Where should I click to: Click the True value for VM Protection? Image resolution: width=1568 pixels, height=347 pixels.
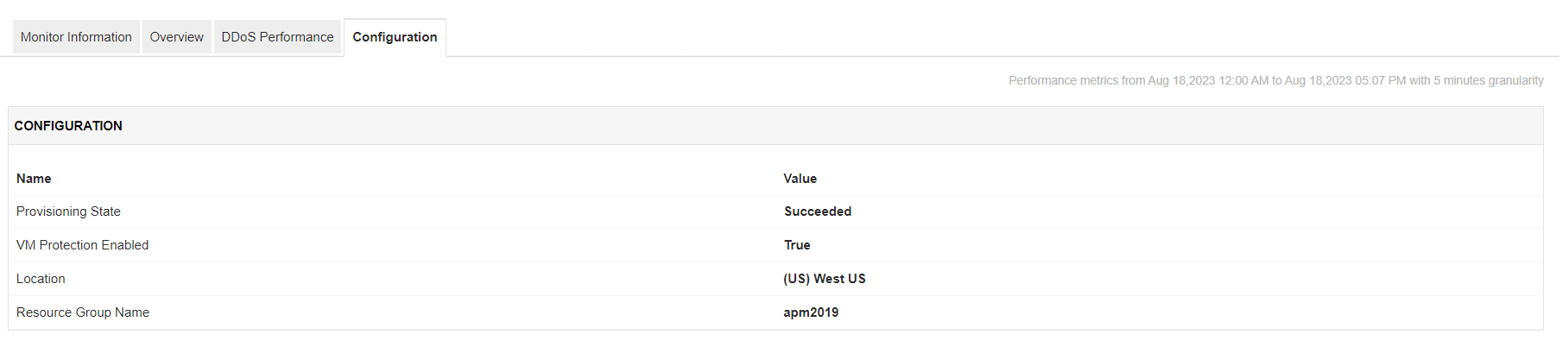pos(796,245)
